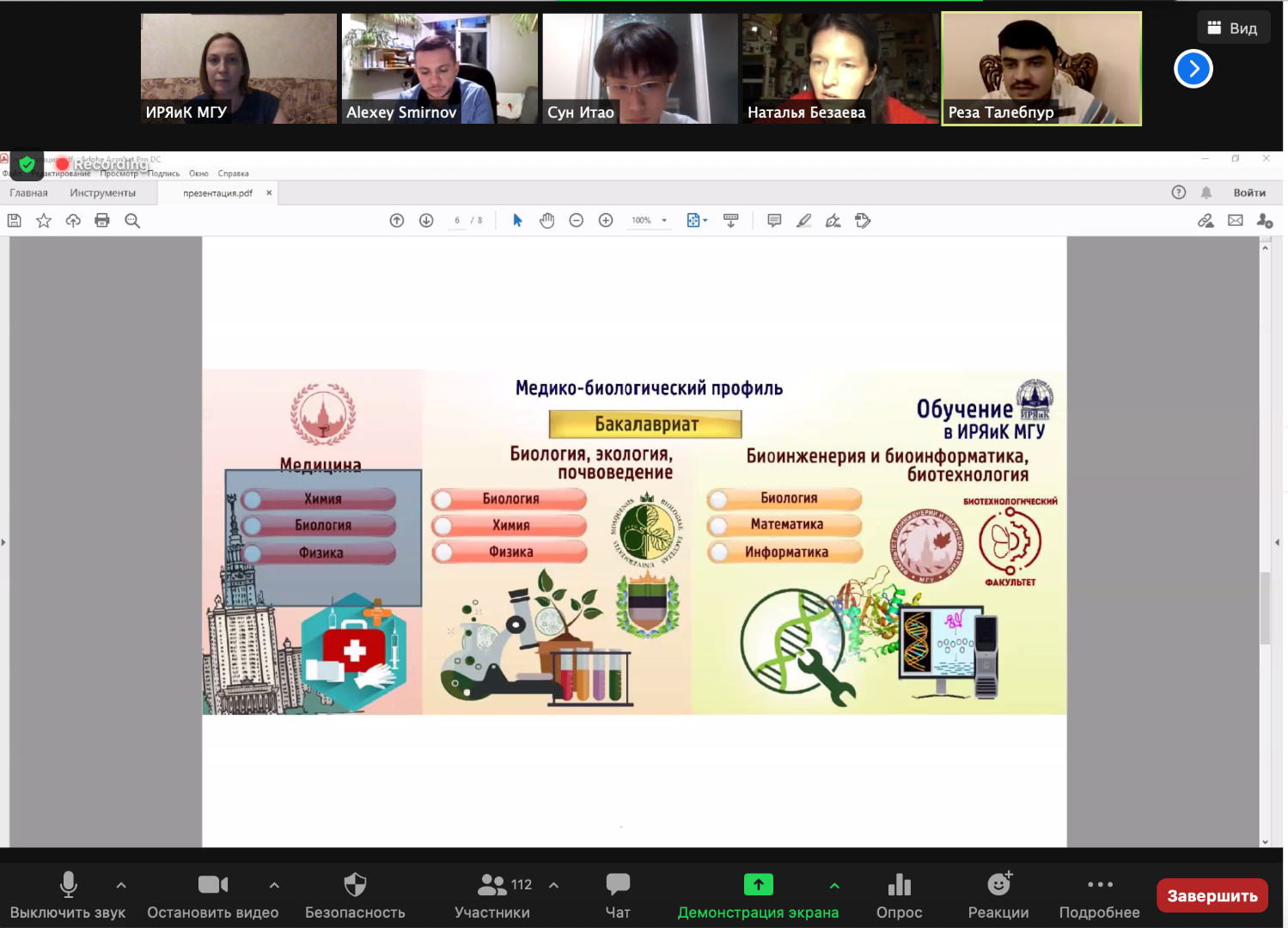Open the Безопасность security menu
This screenshot has width=1288, height=928.
coord(355,894)
